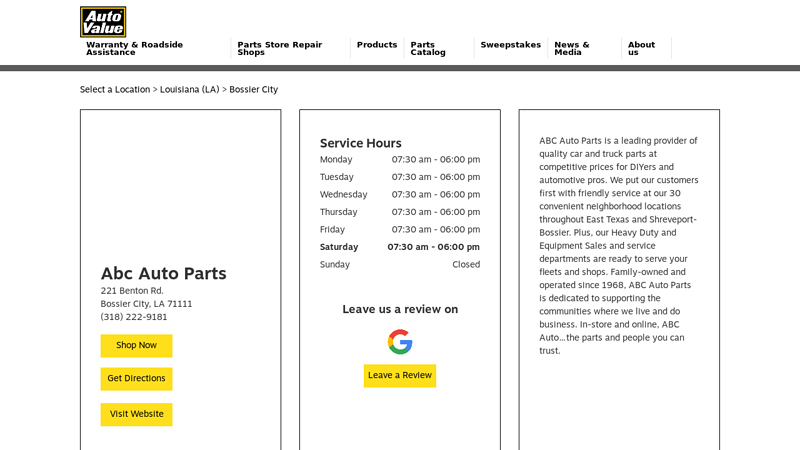Click the bold Saturday hours row
The height and width of the screenshot is (450, 800).
[x=400, y=247]
